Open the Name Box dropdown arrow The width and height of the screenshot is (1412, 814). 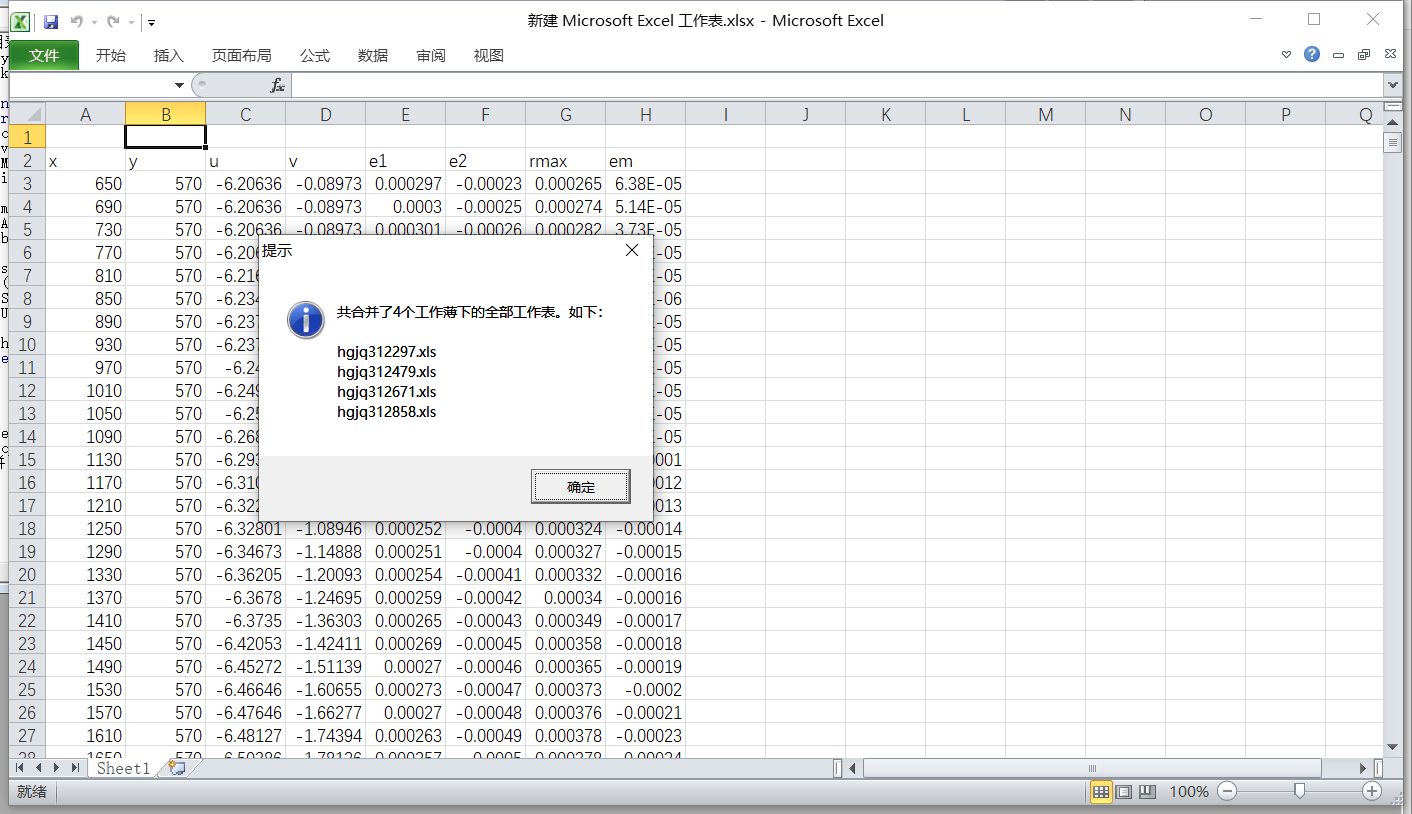[179, 86]
